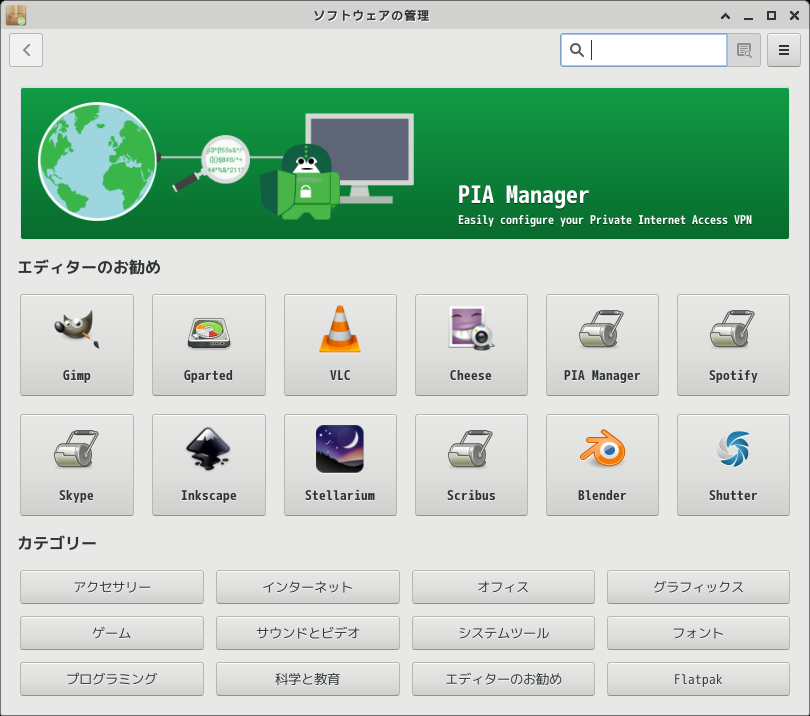This screenshot has height=716, width=810.
Task: Open the インターネット category
Action: point(307,587)
